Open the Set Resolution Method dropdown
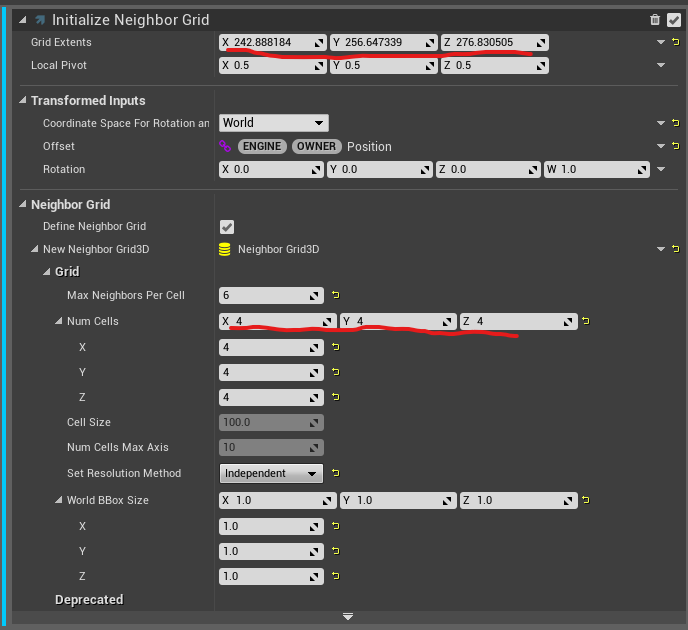688x630 pixels. (271, 473)
